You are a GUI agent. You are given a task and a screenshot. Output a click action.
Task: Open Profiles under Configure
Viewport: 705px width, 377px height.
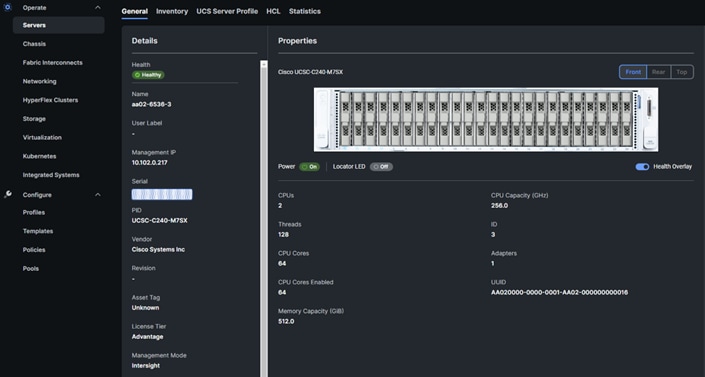[x=34, y=212]
